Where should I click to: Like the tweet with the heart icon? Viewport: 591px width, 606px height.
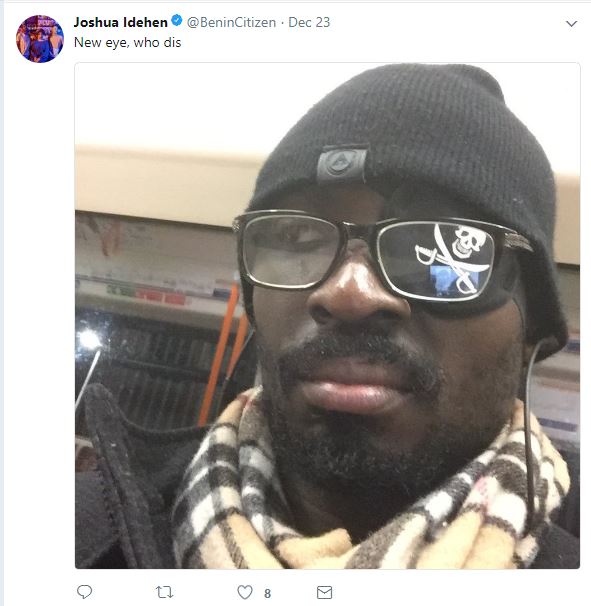245,592
